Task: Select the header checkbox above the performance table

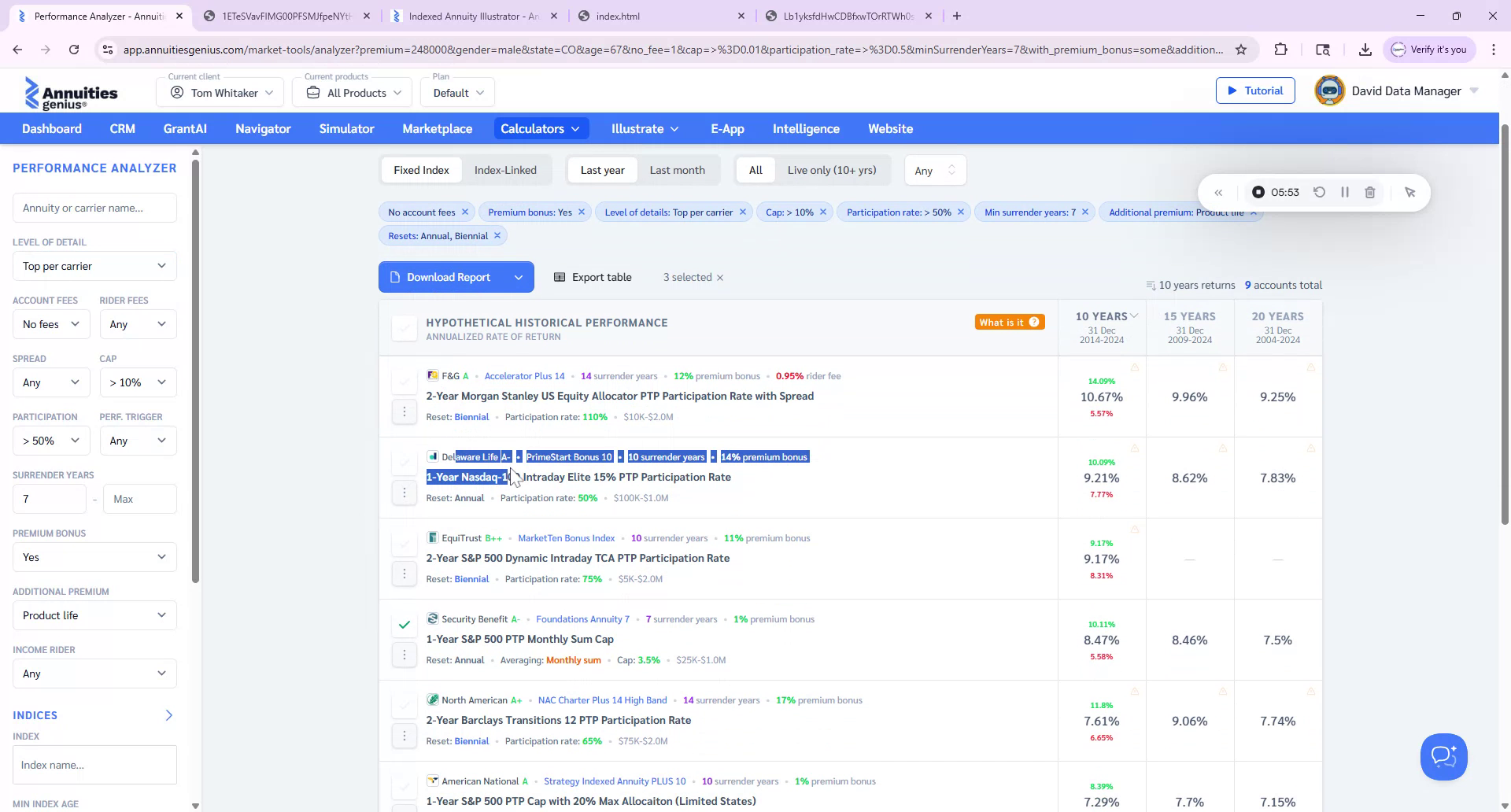Action: click(405, 328)
